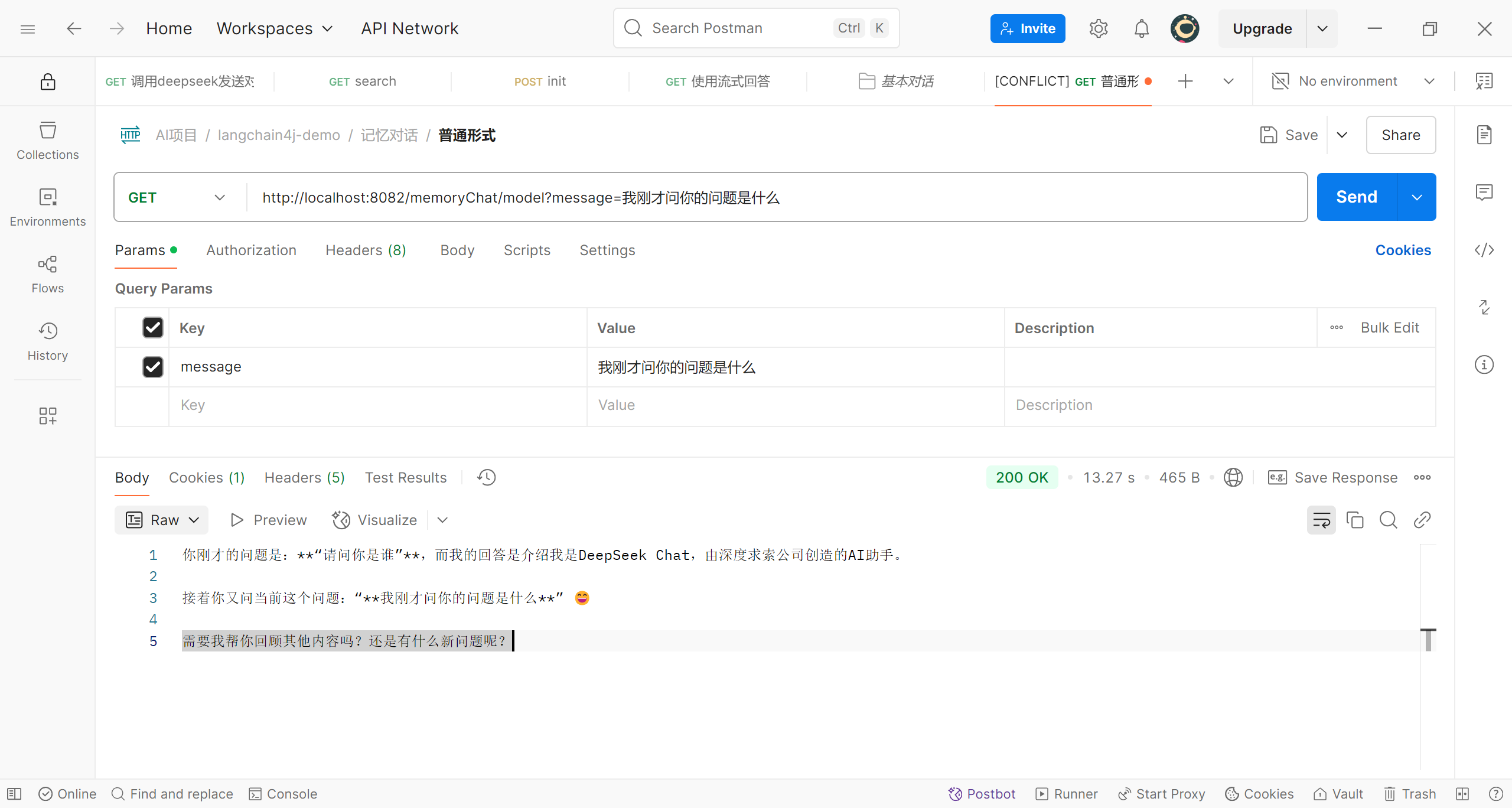Image resolution: width=1512 pixels, height=808 pixels.
Task: Uncheck the message parameter checkbox
Action: 153,367
